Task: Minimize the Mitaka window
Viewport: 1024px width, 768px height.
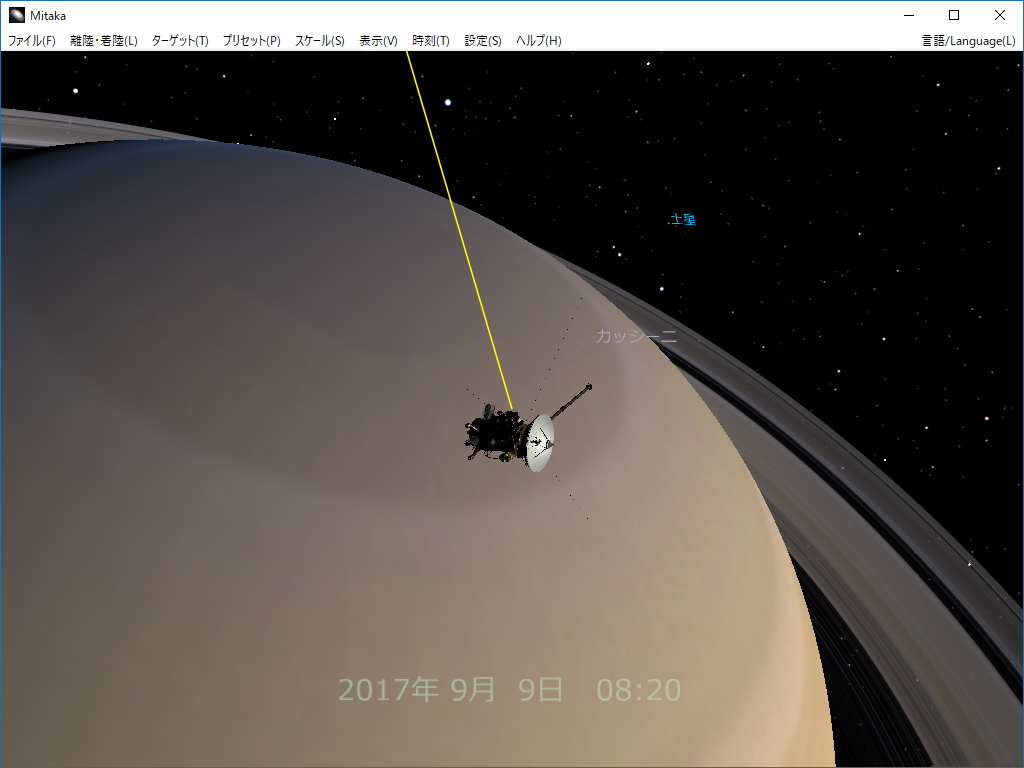Action: (x=908, y=15)
